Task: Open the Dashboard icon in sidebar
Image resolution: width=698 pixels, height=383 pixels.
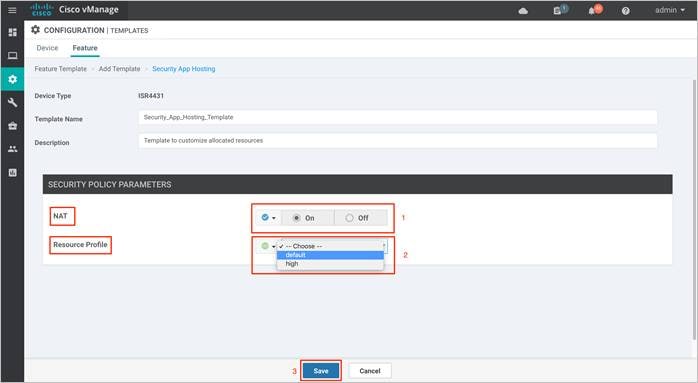Action: pos(12,32)
